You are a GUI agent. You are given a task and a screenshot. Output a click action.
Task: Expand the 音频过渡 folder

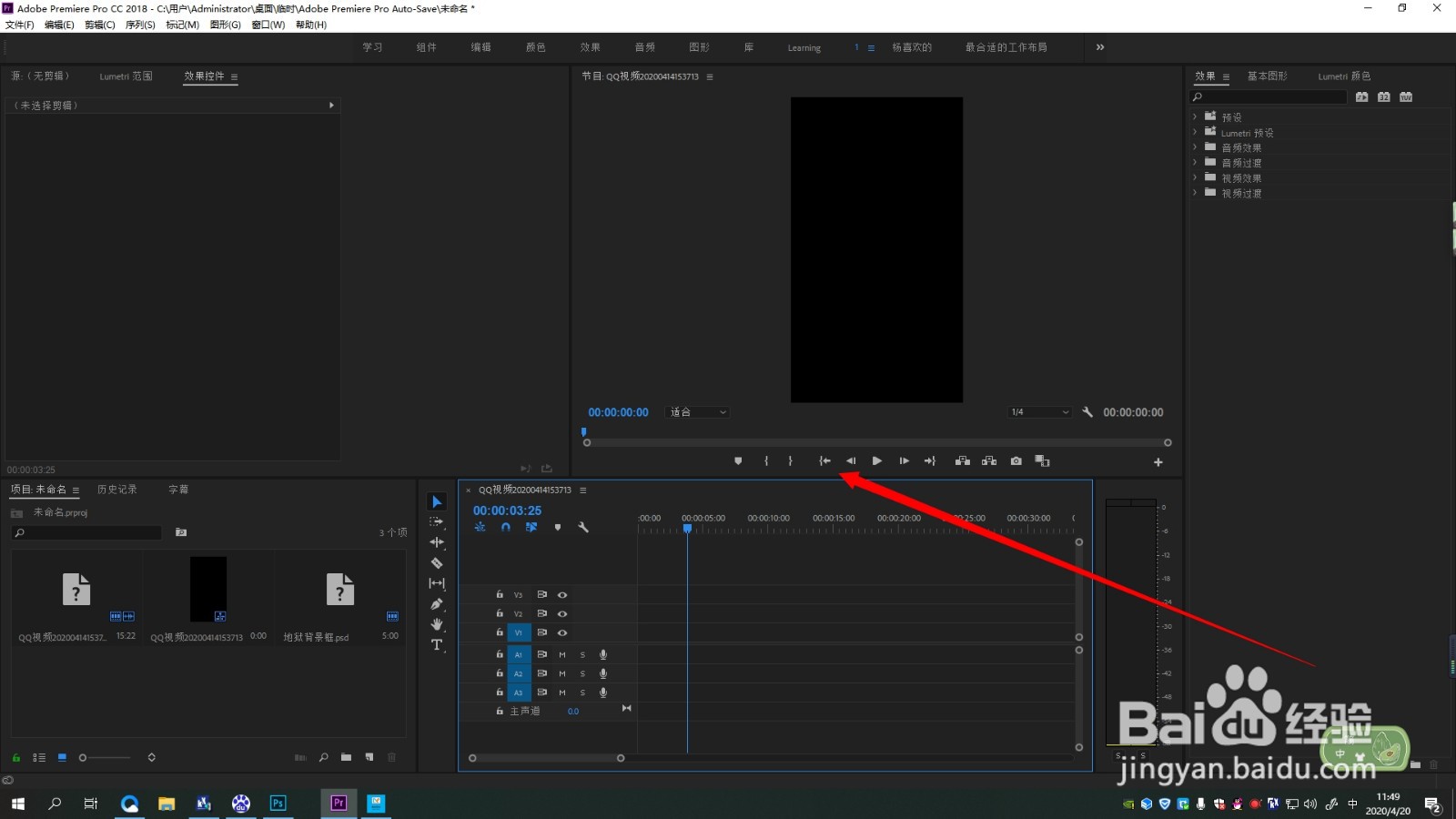click(1195, 162)
